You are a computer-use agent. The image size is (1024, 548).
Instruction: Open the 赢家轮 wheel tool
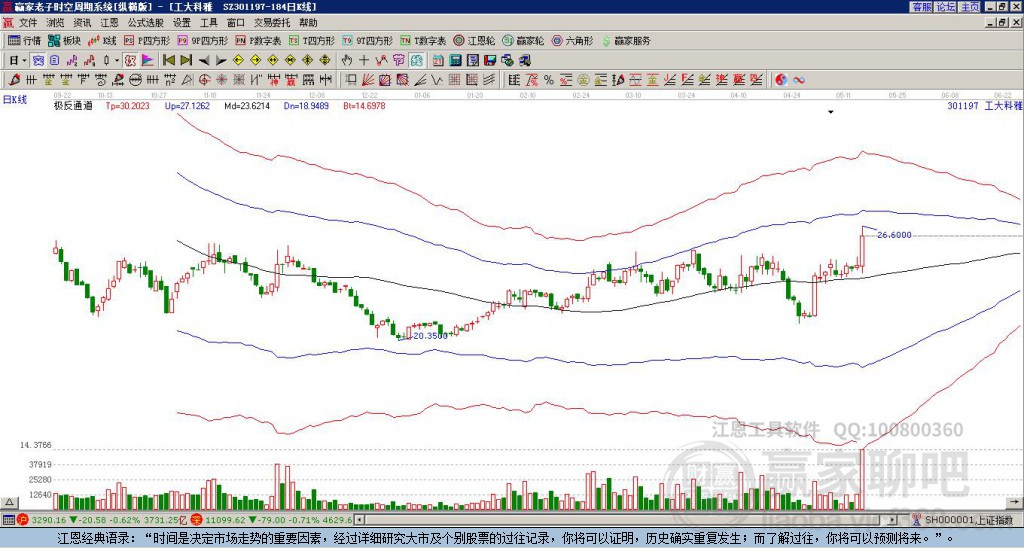(523, 40)
